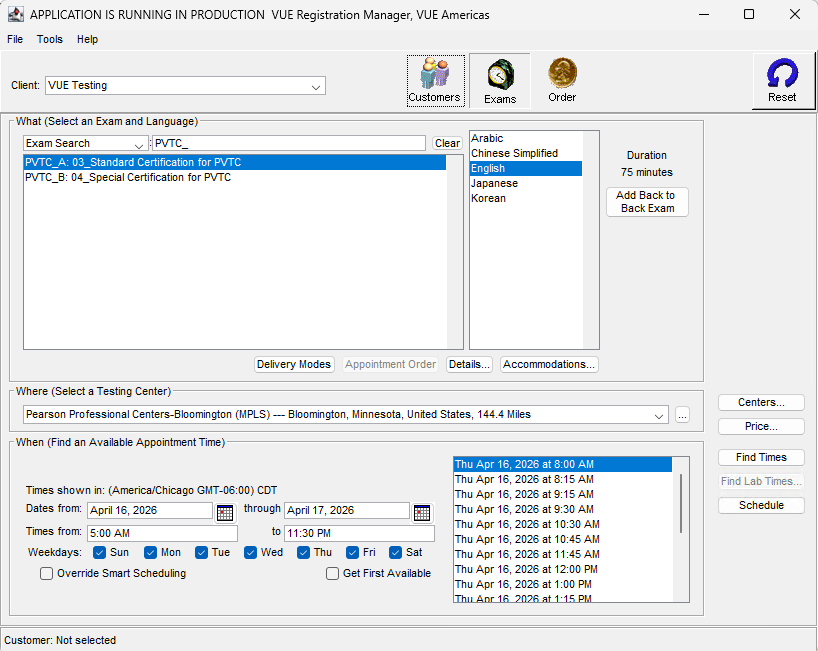
Task: Open calendar picker for Dates from
Action: (225, 512)
